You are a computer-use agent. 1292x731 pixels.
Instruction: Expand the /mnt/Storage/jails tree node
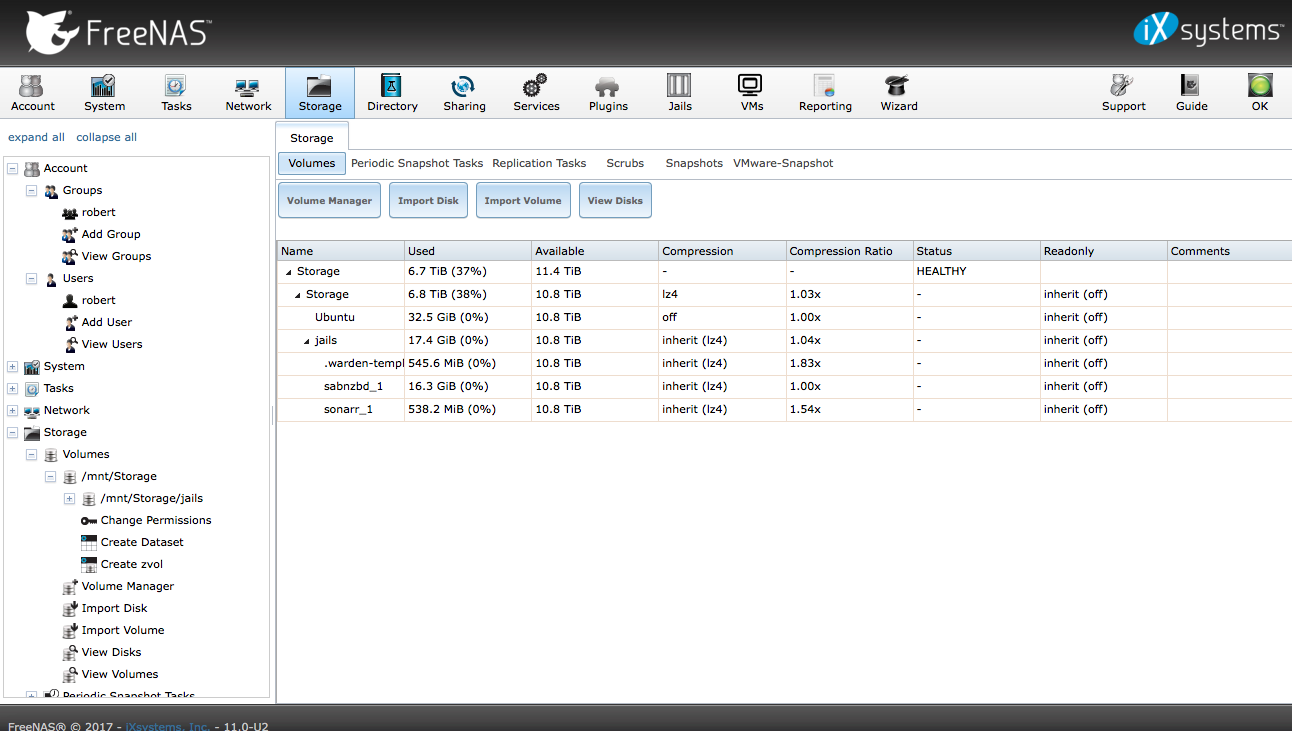[x=69, y=498]
